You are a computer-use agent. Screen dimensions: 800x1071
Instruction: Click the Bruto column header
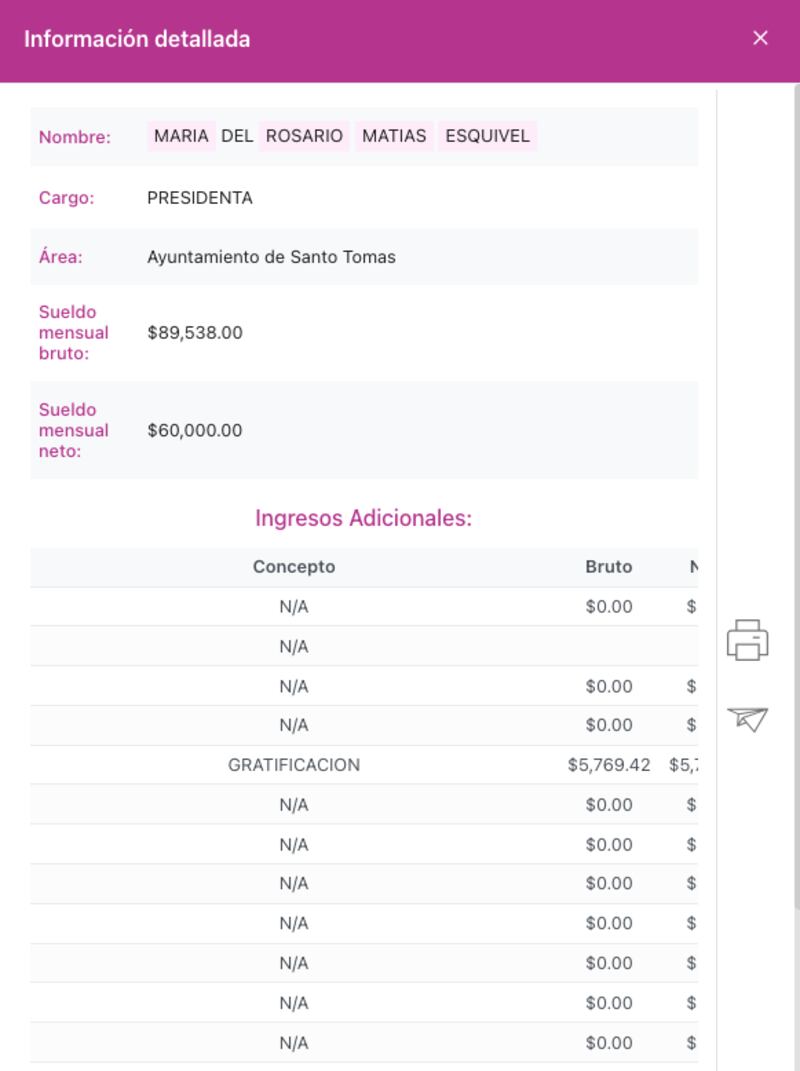tap(609, 567)
